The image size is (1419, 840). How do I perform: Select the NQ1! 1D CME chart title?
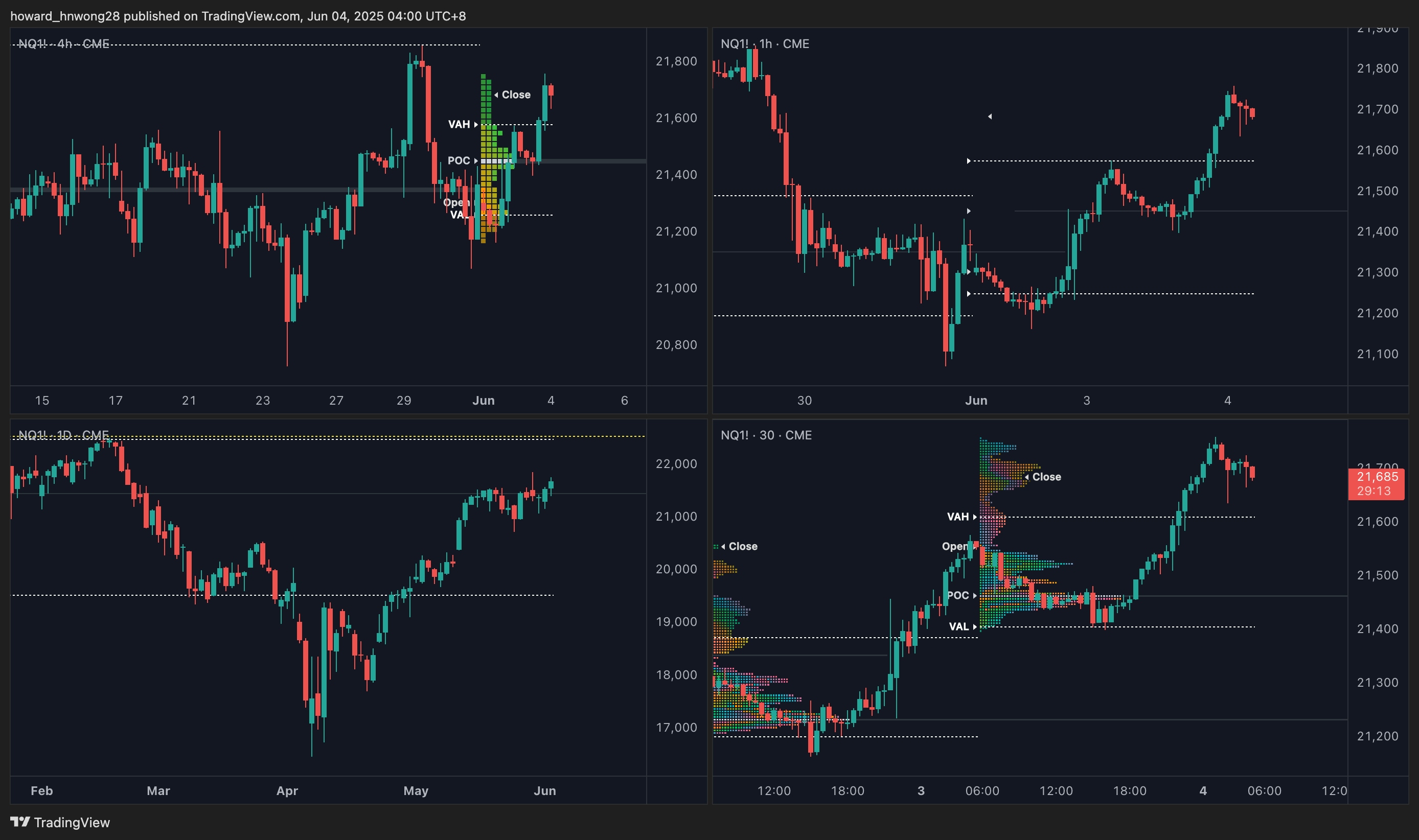click(63, 435)
